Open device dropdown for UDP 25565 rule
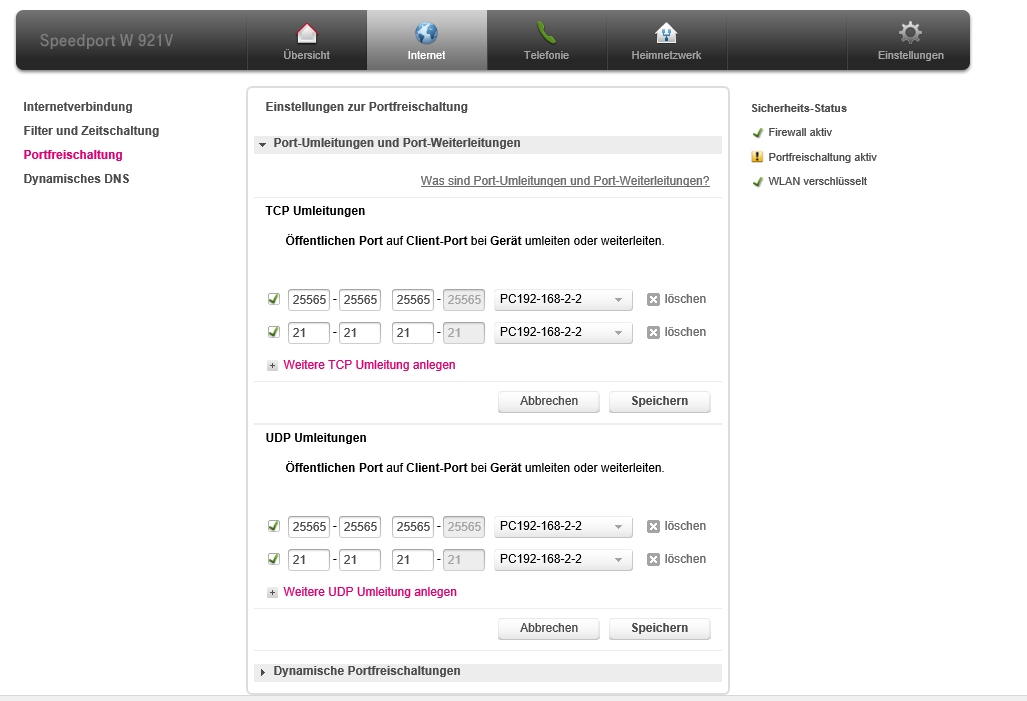The width and height of the screenshot is (1027, 701). pos(563,526)
